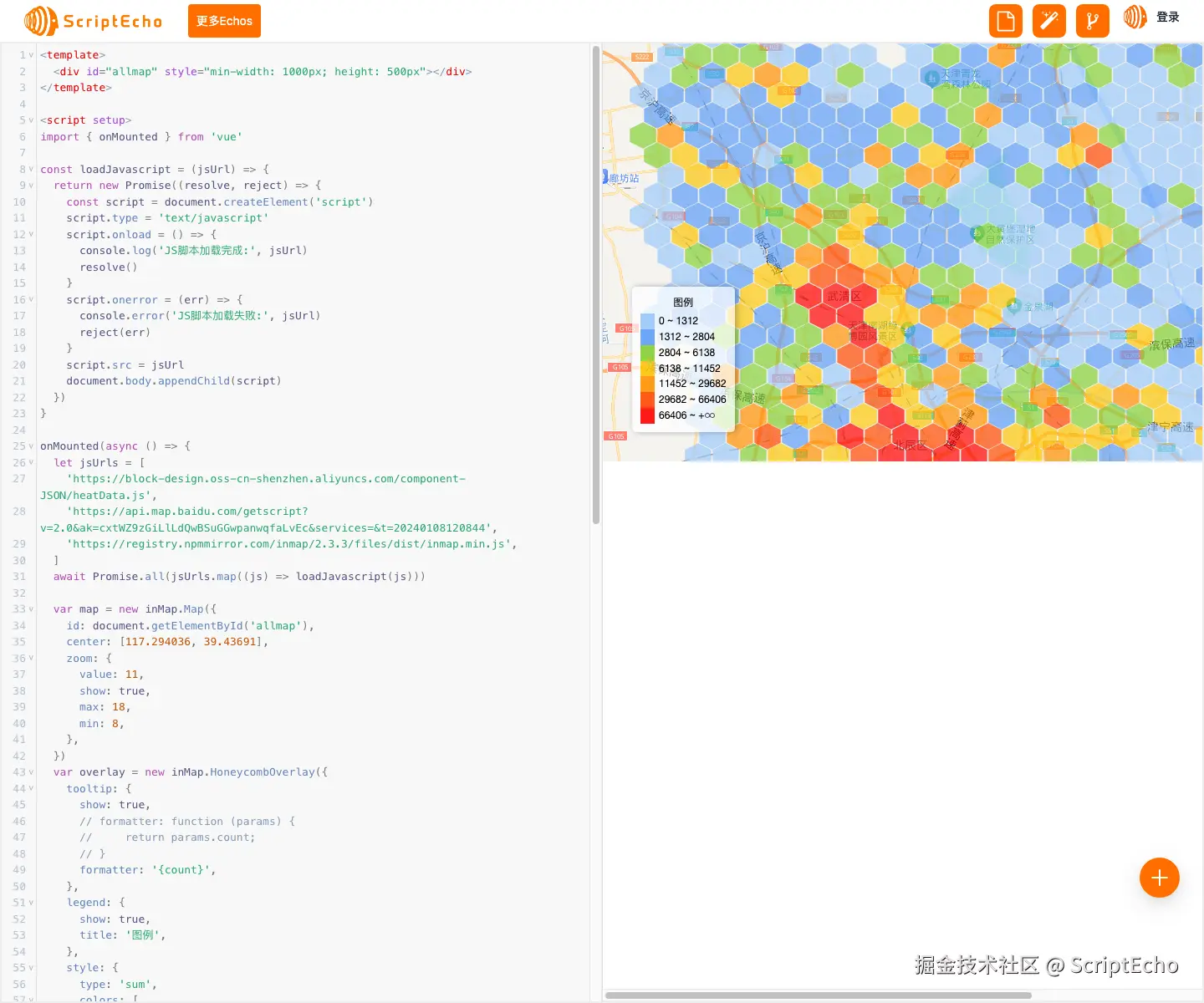
Task: Click the S222 road badge on map
Action: coord(642,57)
